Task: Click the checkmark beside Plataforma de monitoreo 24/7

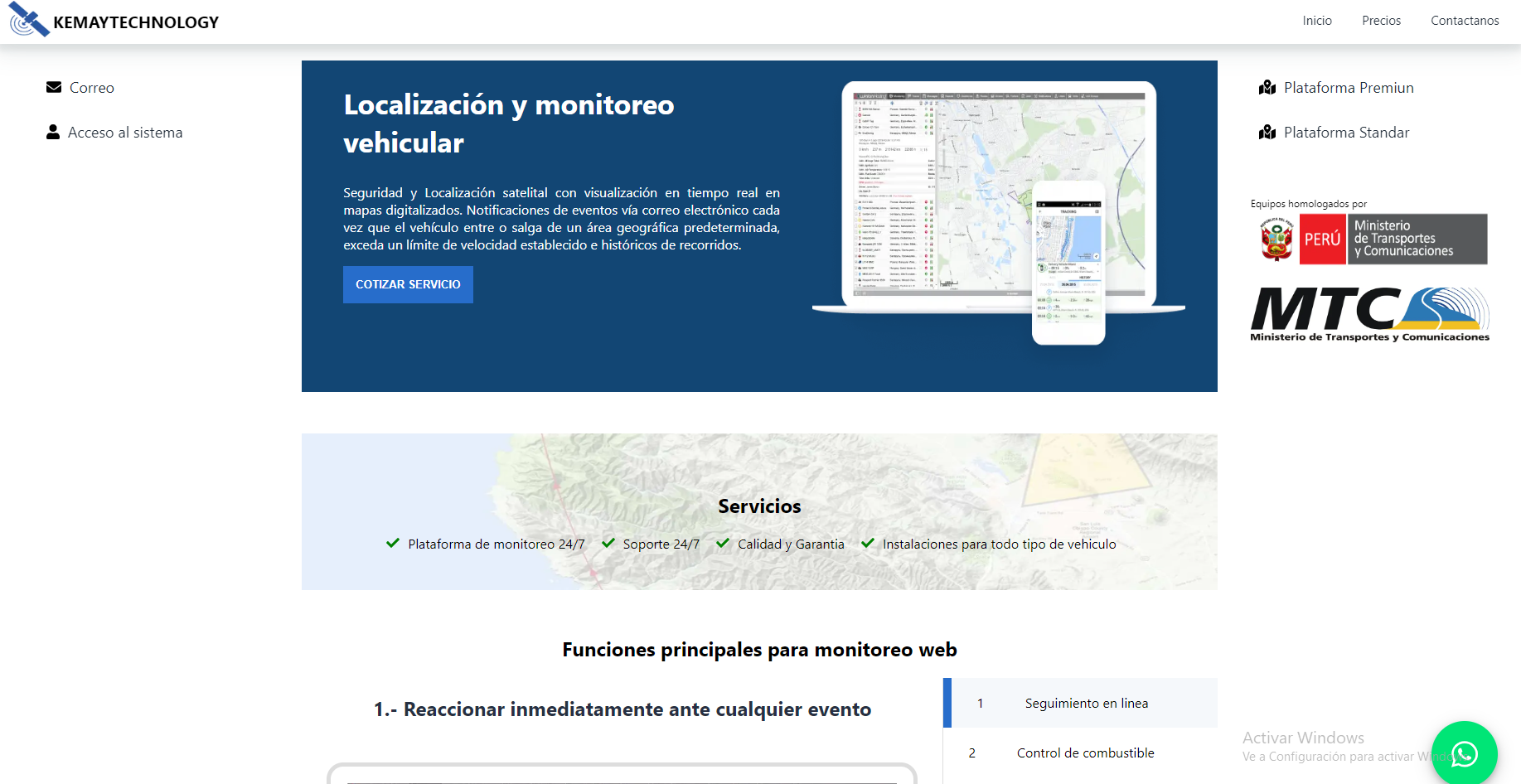Action: [393, 543]
